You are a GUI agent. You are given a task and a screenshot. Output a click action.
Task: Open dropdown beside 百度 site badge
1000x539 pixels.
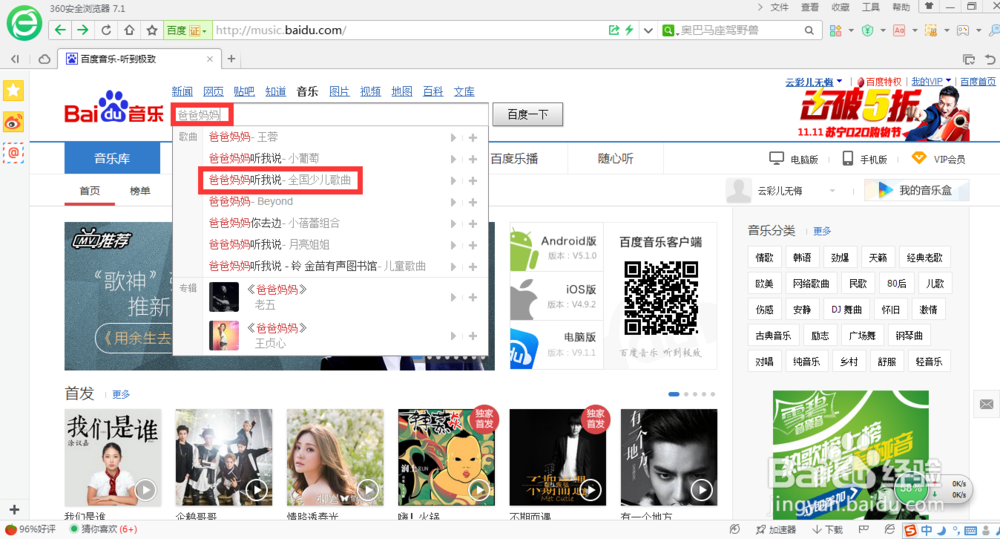click(x=205, y=31)
